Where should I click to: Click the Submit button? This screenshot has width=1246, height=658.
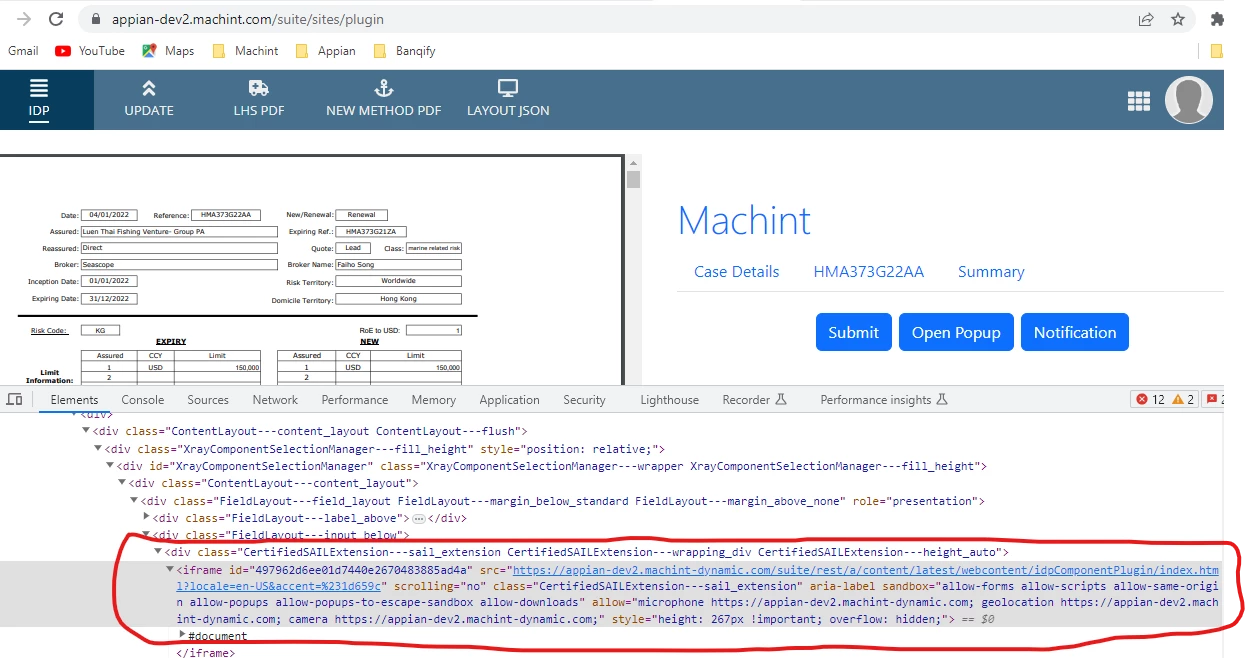coord(853,332)
